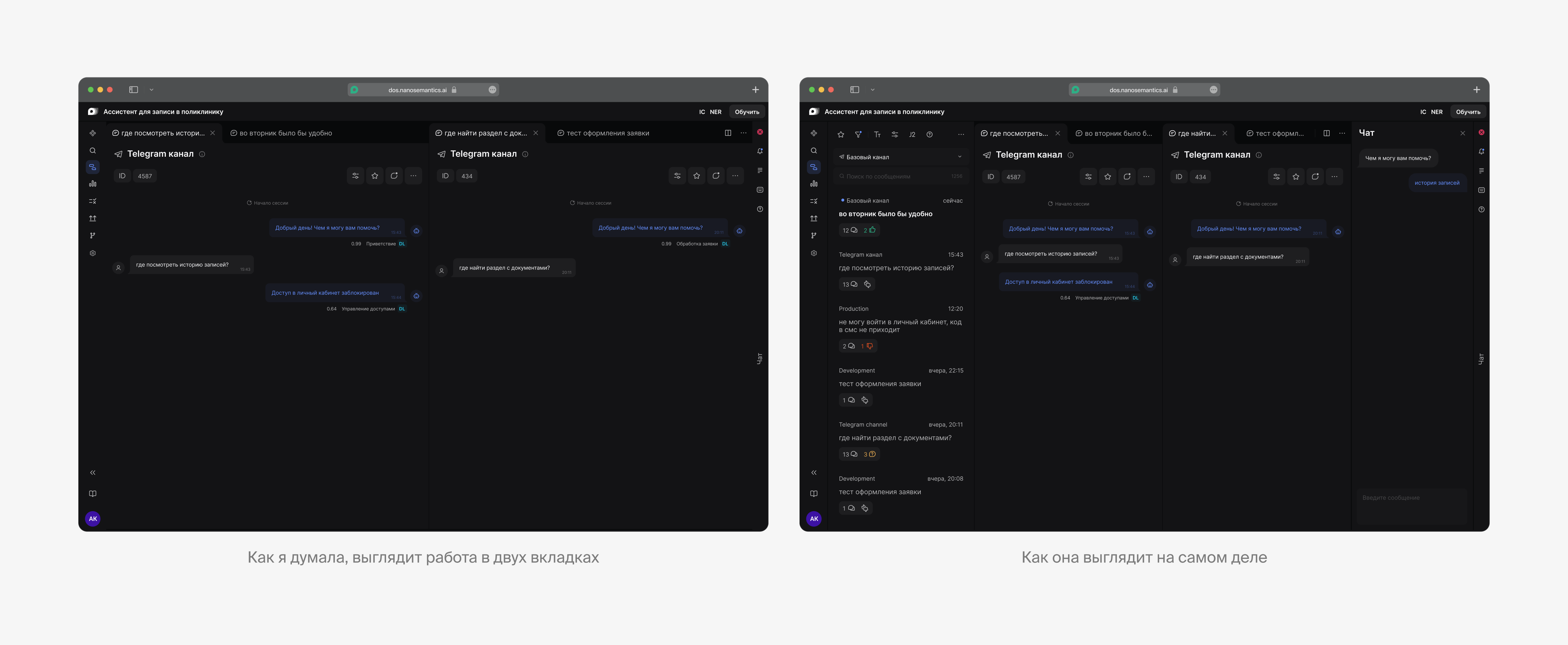Collapse the right window sidebar with double chevron
Image resolution: width=1568 pixels, height=645 pixels.
(x=814, y=473)
